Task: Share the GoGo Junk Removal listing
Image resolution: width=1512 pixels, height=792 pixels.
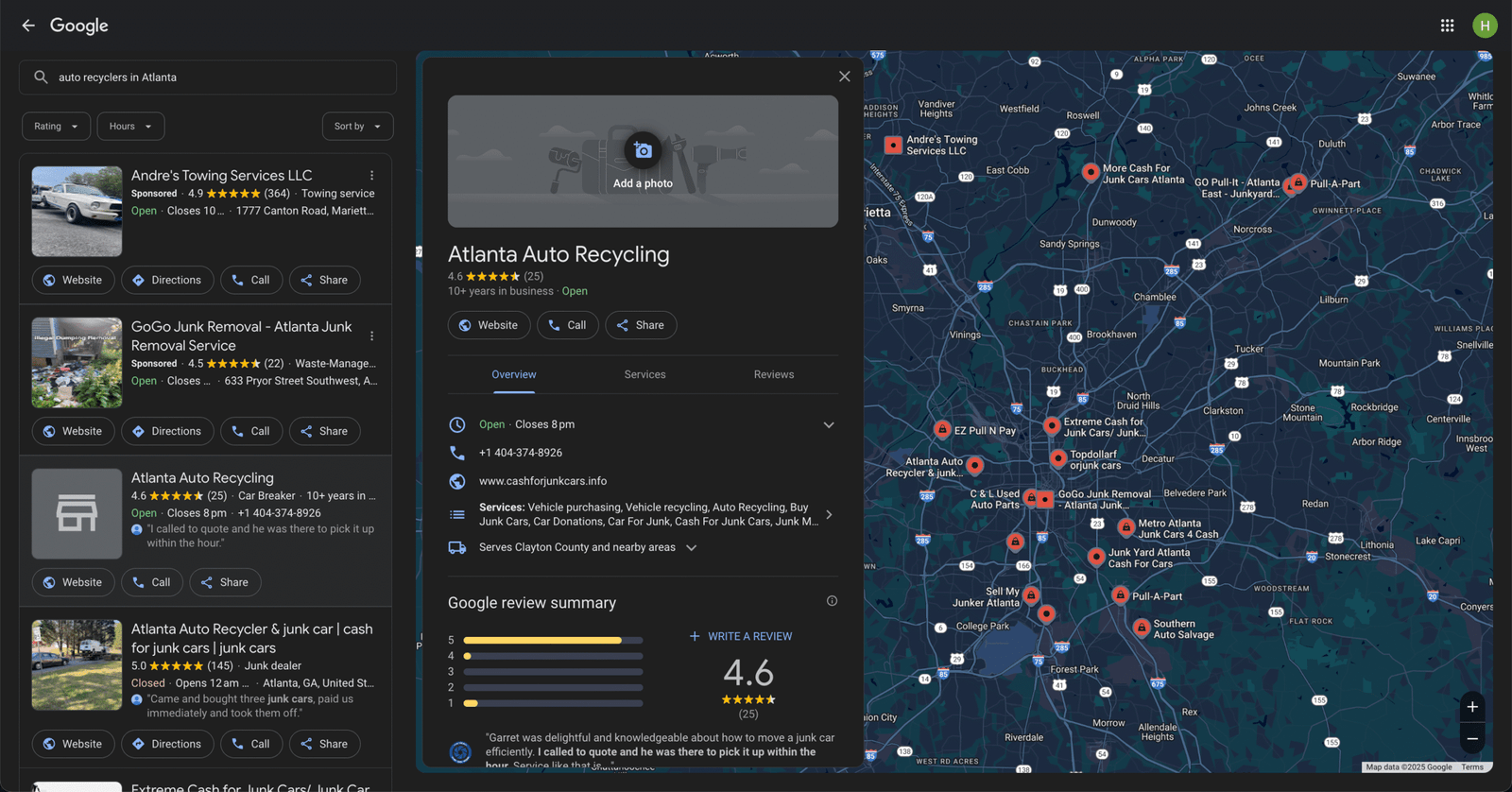Action: pos(324,431)
